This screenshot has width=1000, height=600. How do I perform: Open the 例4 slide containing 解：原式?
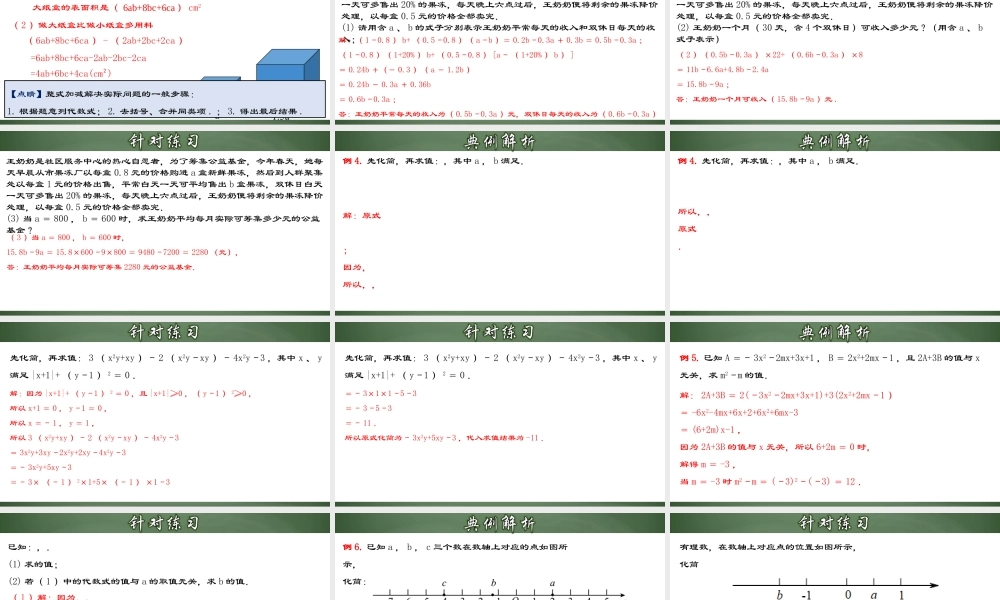(x=498, y=225)
